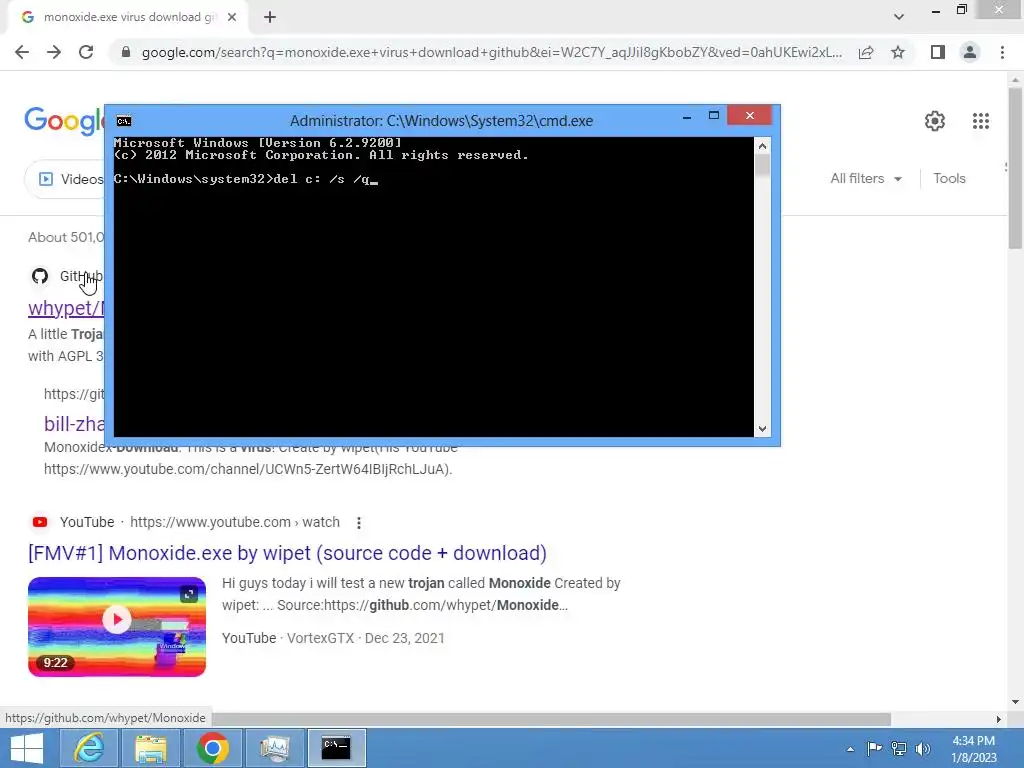Open the bill-zha result link
This screenshot has width=1024, height=768.
(74, 424)
